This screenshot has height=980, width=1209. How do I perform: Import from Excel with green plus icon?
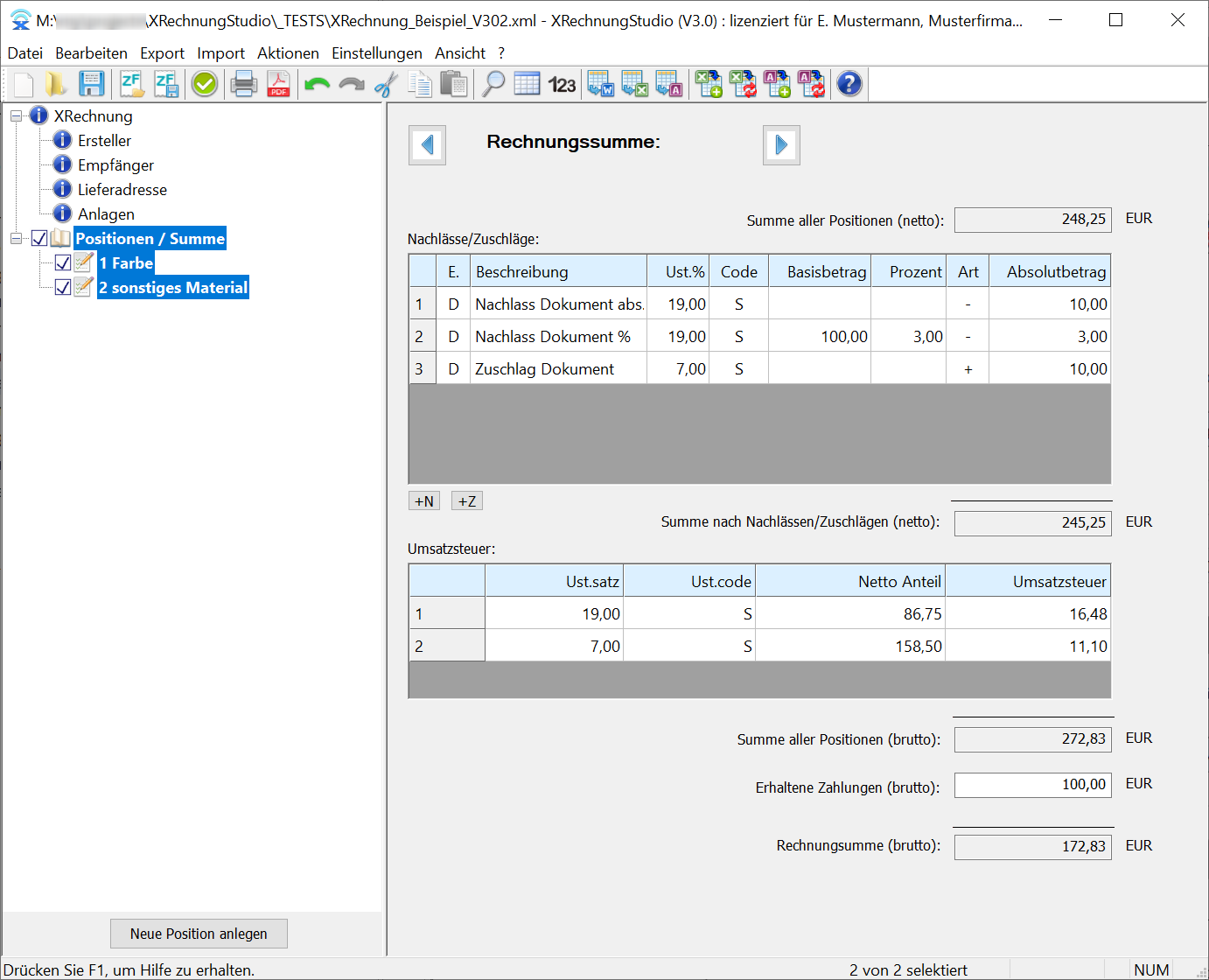point(708,84)
